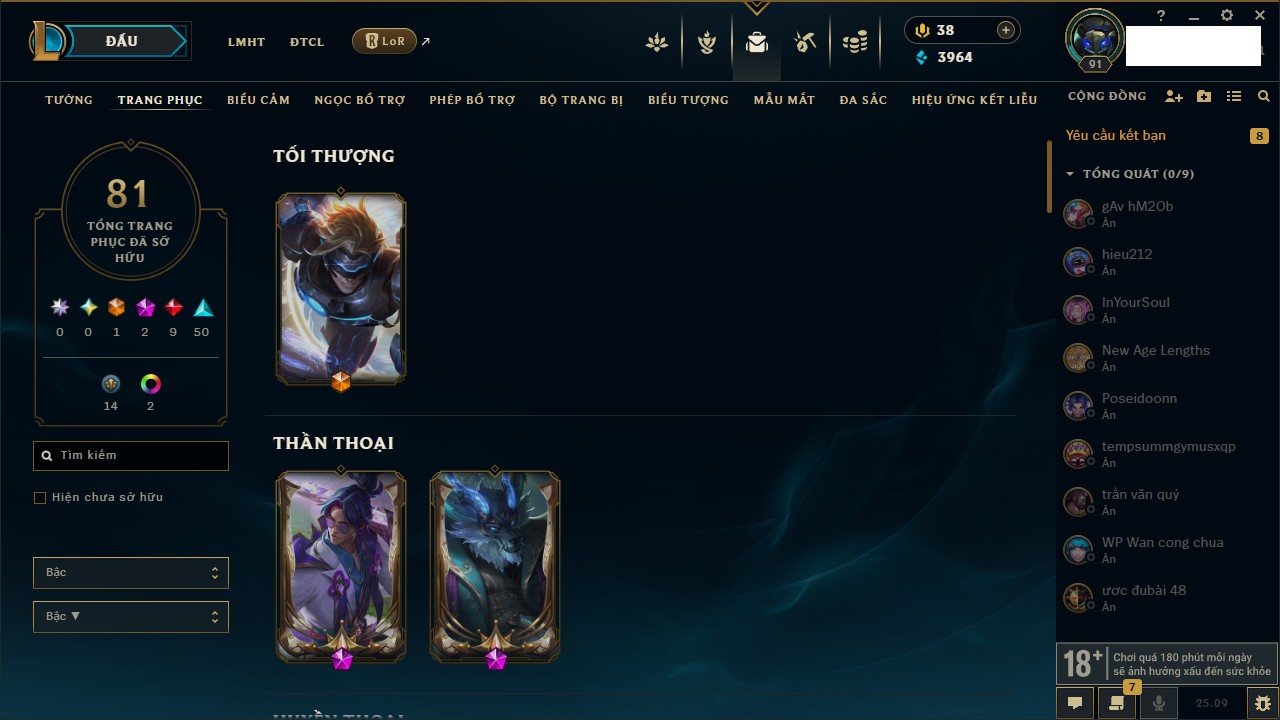Click the skin list scrollbar
Screen dimensions: 1280x720
pyautogui.click(x=1049, y=177)
